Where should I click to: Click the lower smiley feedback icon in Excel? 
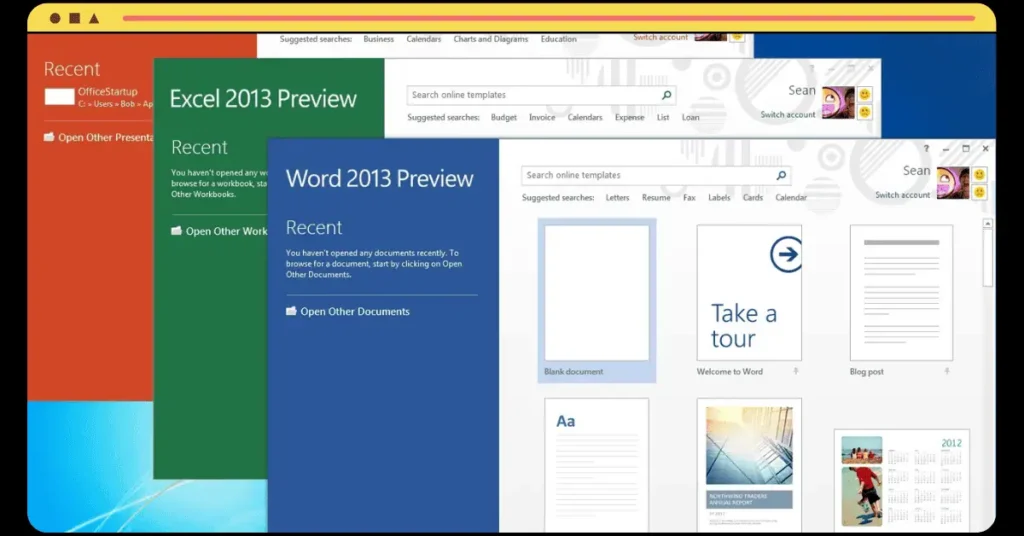pyautogui.click(x=865, y=112)
